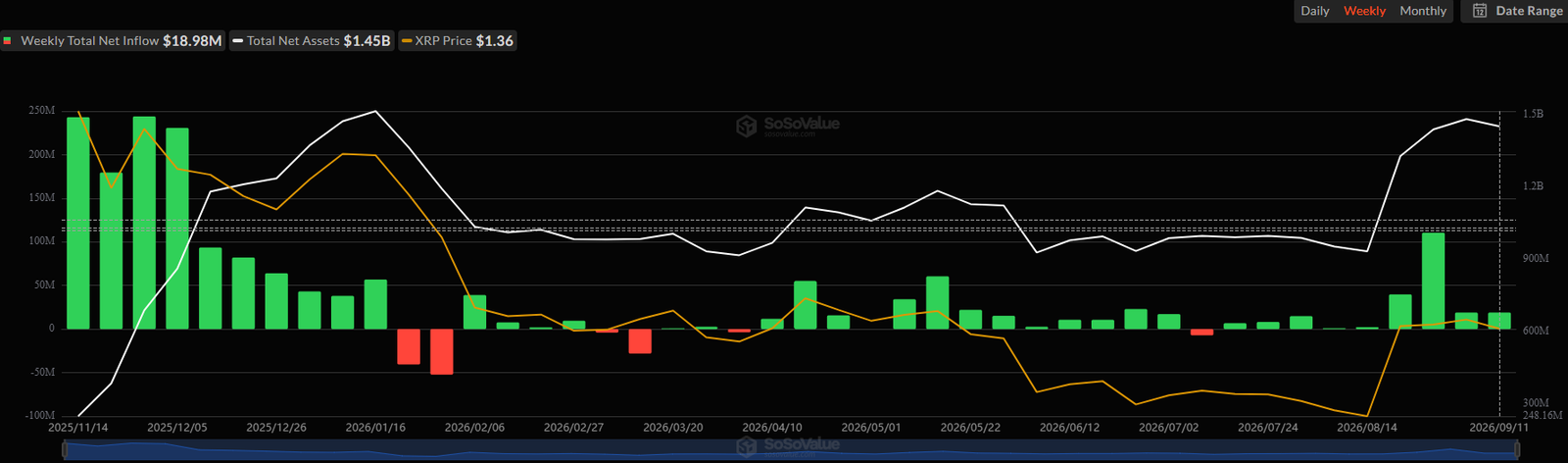
Task: Click the calendar icon beside Date Range
Action: [x=1480, y=11]
